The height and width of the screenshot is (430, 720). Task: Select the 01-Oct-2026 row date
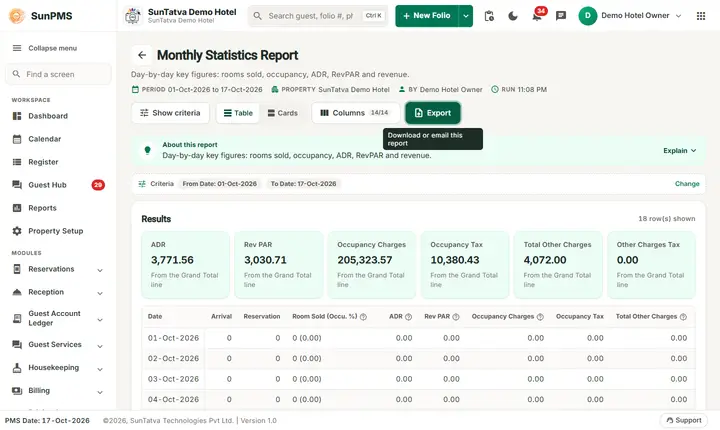coord(173,338)
